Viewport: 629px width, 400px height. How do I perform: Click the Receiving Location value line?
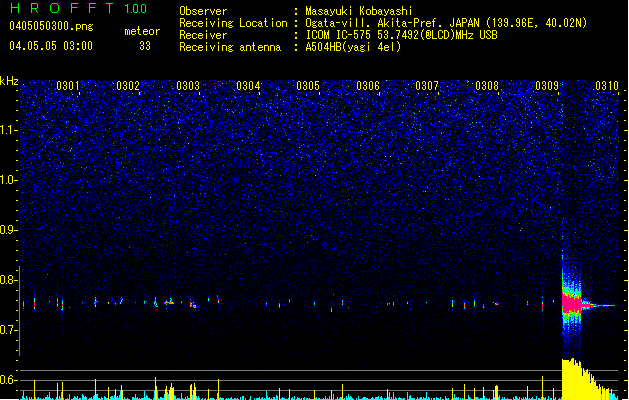tap(446, 23)
